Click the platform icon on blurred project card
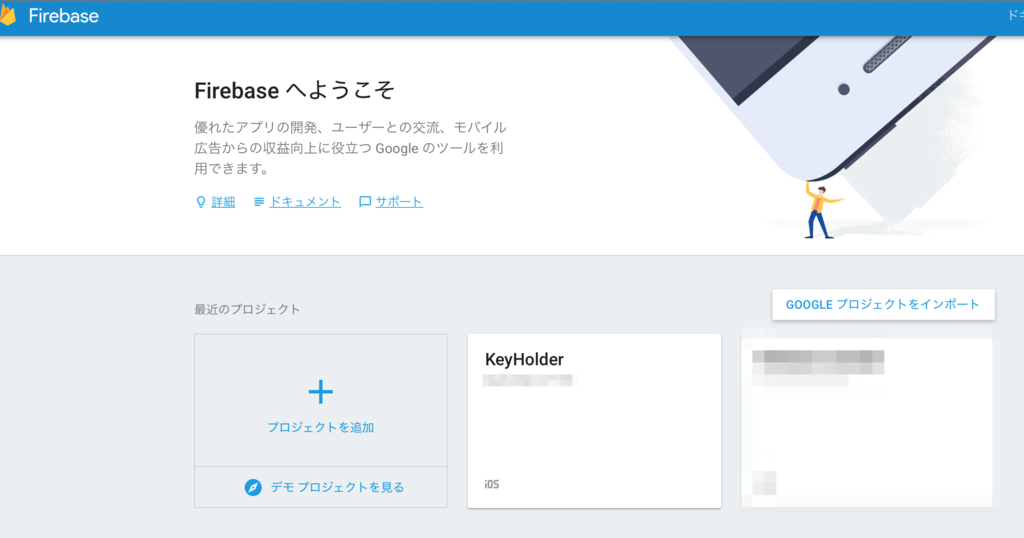 coord(764,483)
